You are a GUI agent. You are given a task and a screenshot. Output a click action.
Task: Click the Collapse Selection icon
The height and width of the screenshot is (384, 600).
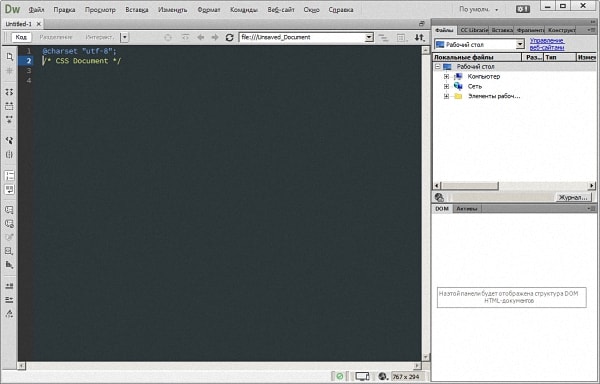(9, 106)
